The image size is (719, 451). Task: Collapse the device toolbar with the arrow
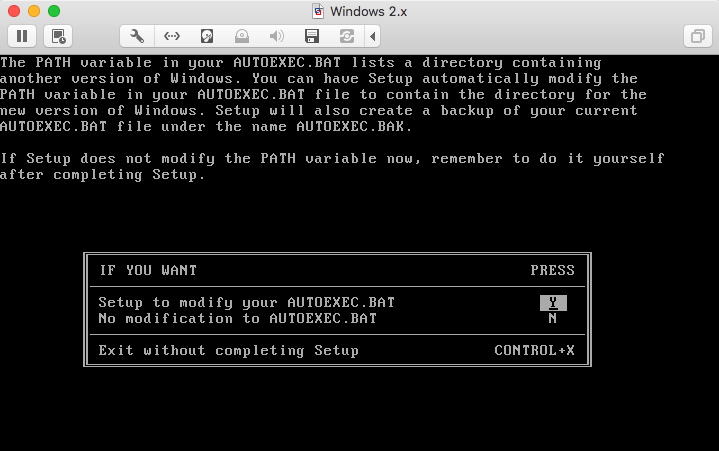(373, 36)
